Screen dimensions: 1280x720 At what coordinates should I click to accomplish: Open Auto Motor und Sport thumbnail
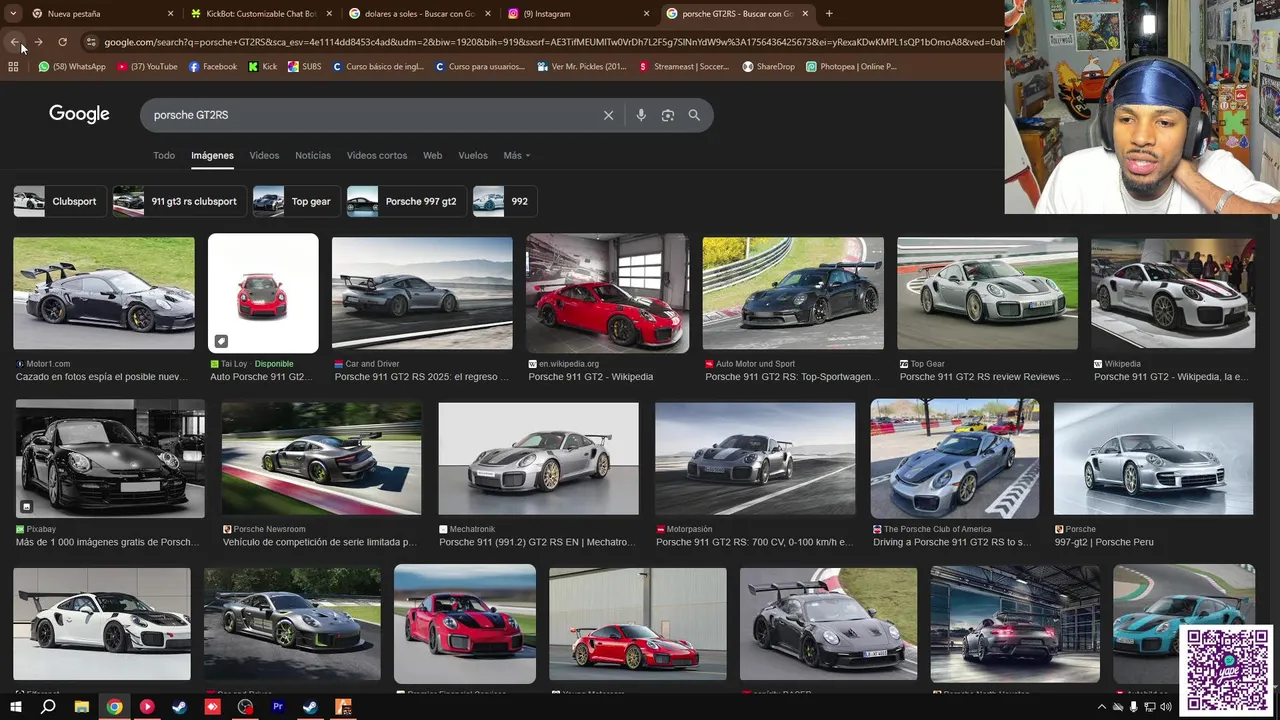(x=793, y=292)
